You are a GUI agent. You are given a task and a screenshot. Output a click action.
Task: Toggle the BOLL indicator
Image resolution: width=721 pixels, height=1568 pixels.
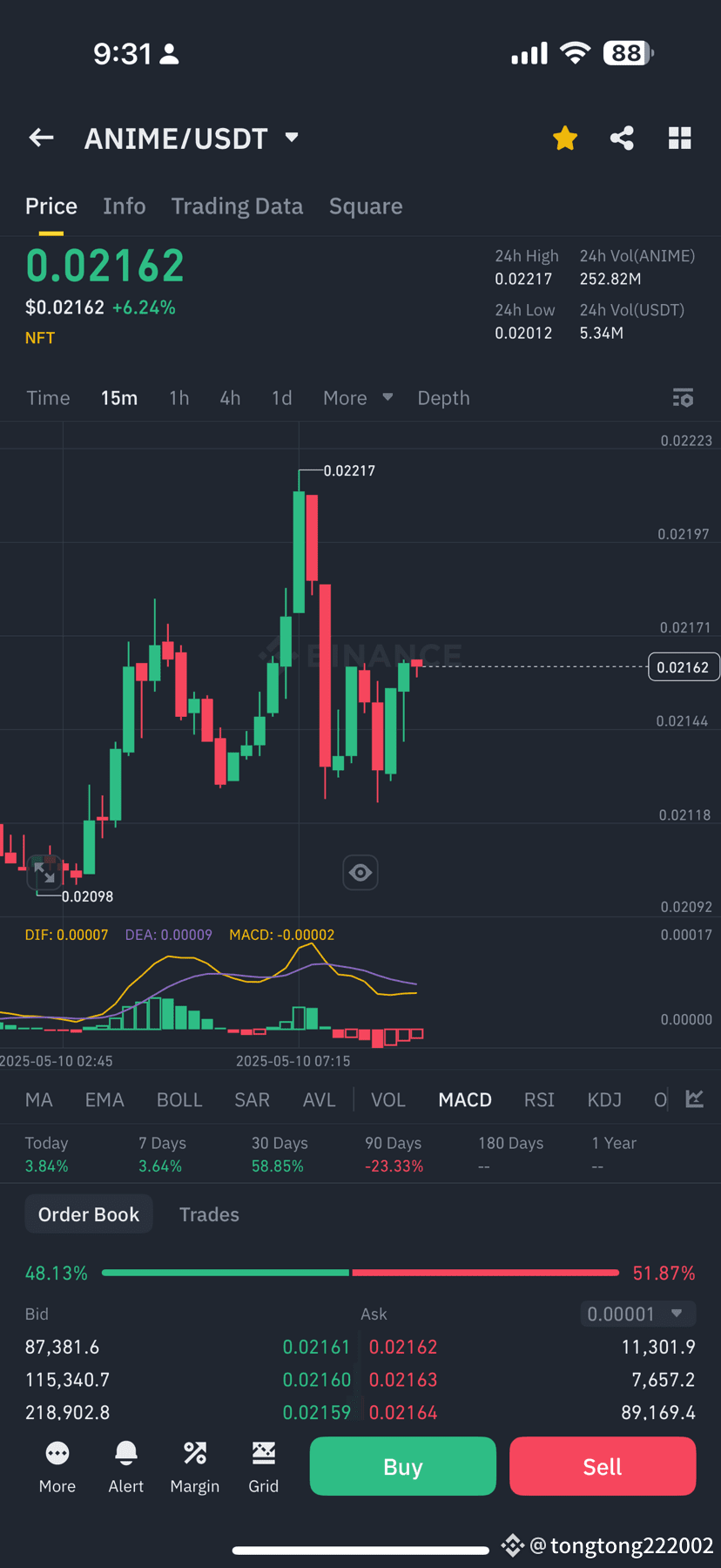coord(179,1100)
